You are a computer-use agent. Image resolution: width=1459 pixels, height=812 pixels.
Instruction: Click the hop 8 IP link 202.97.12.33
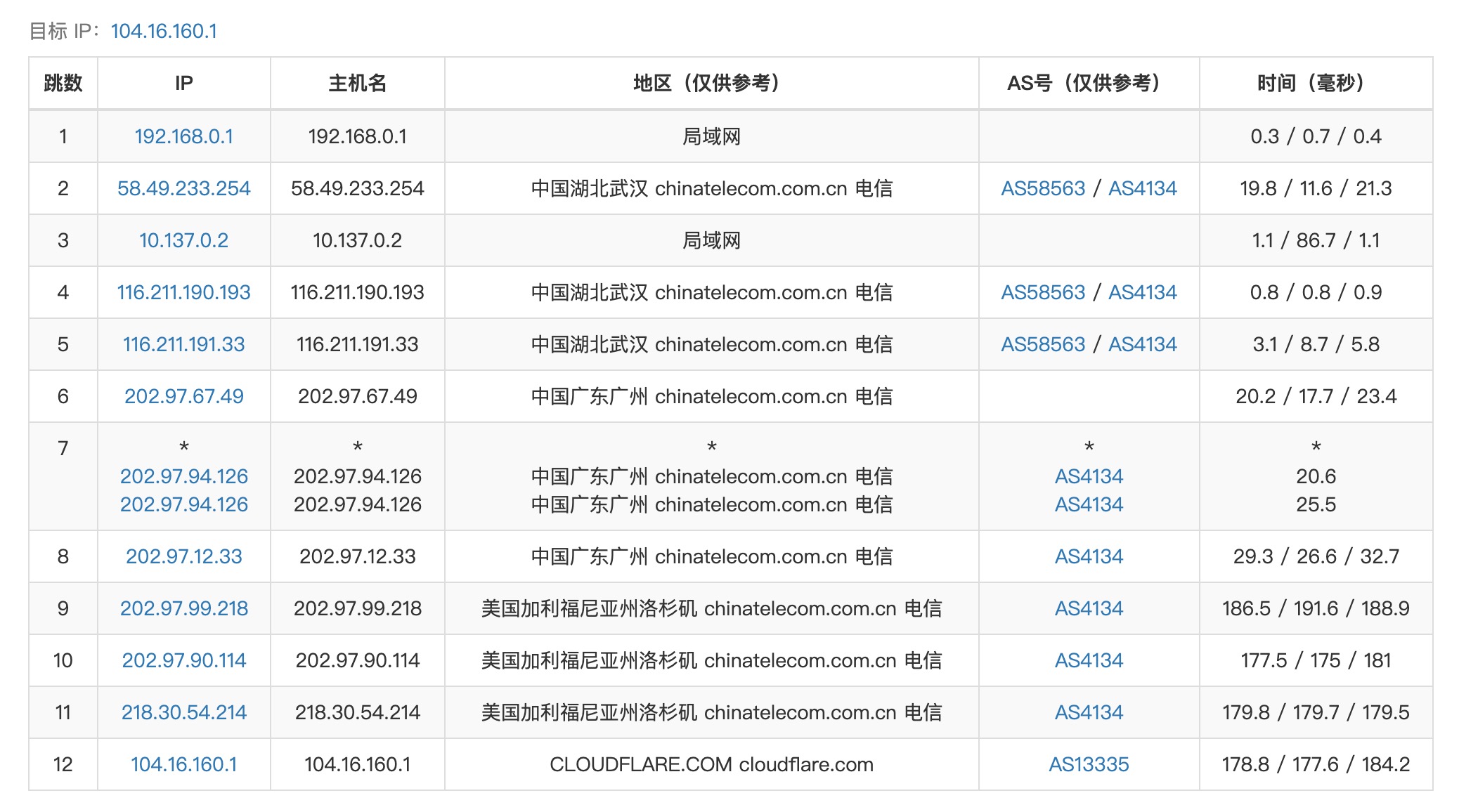click(x=183, y=556)
